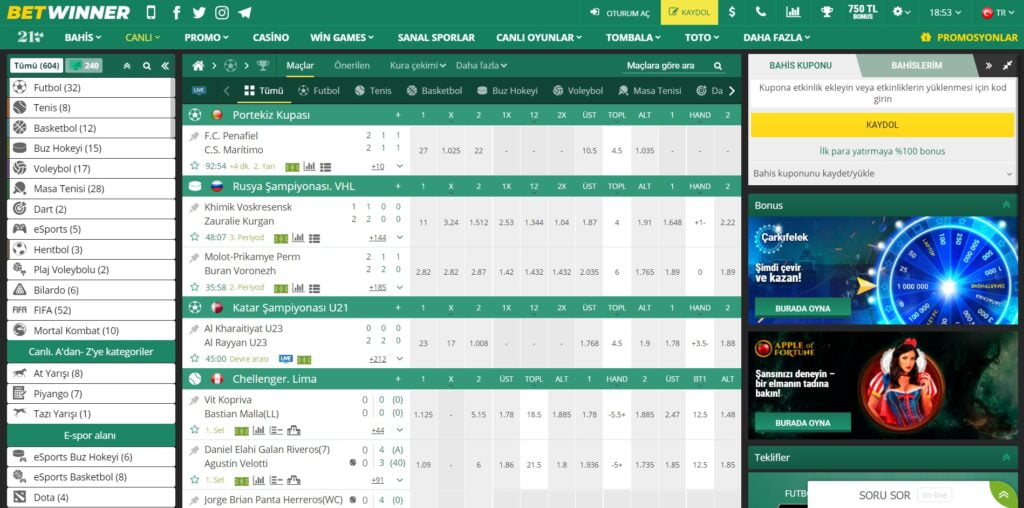
Task: Click the yellow Kaydol header button
Action: [689, 12]
